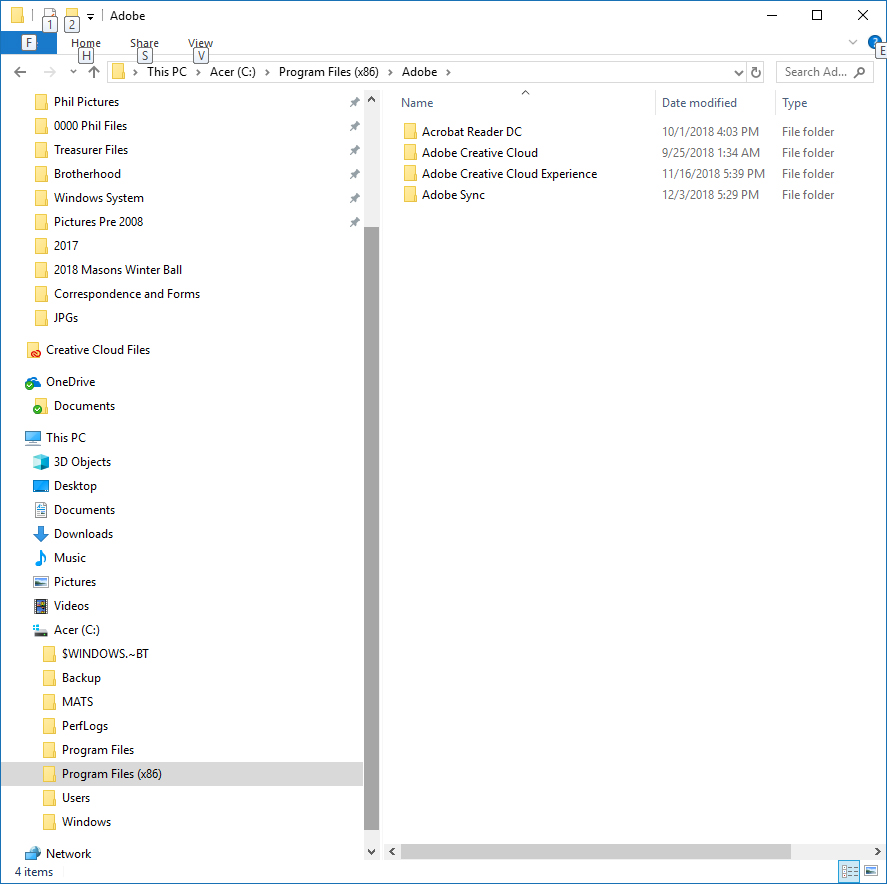Screen dimensions: 887x884
Task: Select Adobe Creative Cloud Experience folder
Action: 509,174
